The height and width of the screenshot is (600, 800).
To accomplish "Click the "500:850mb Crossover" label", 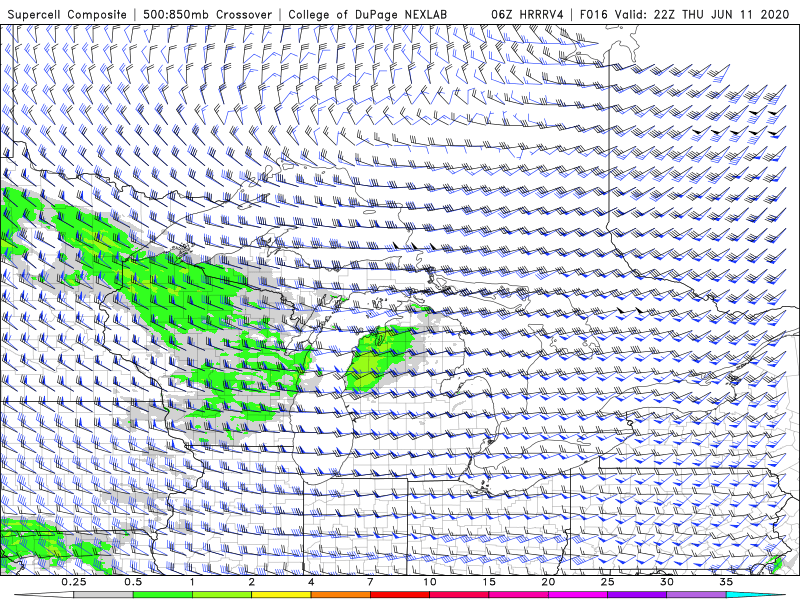I will [x=208, y=14].
